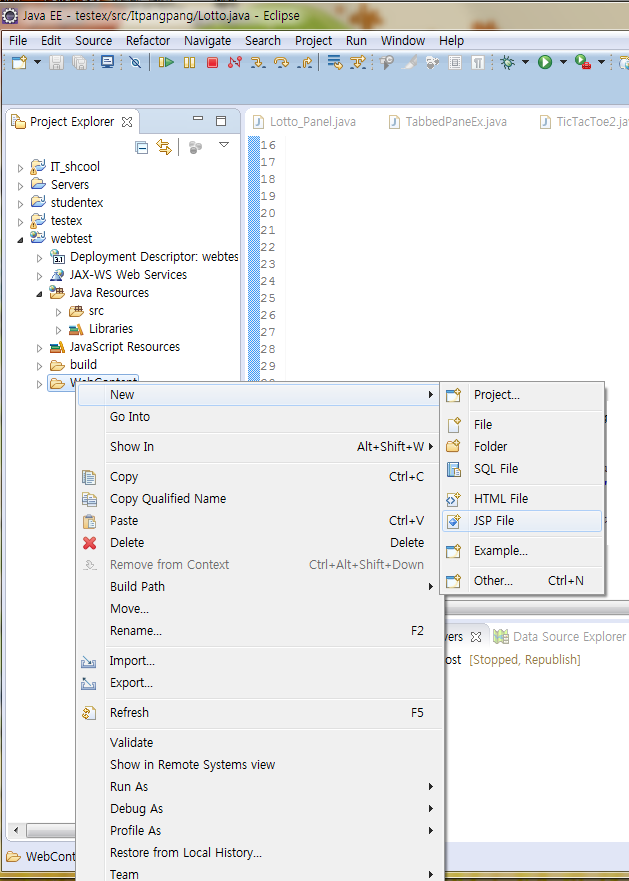The height and width of the screenshot is (881, 629).
Task: Open the New wizard dropdown arrow
Action: click(37, 62)
